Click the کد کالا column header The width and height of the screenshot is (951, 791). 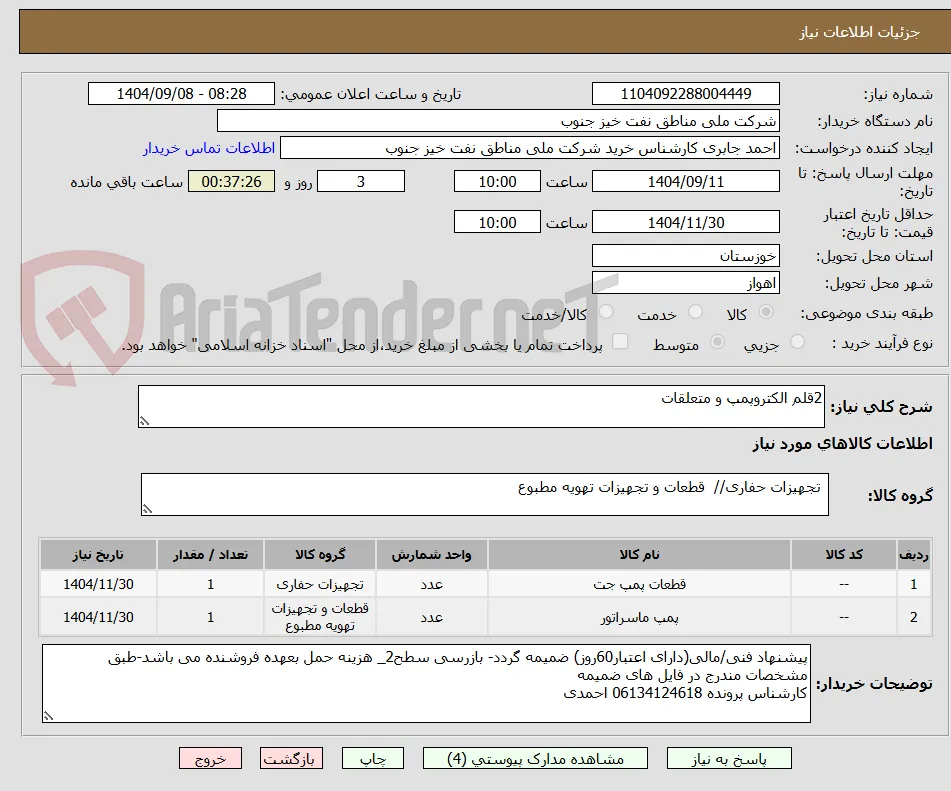[x=844, y=554]
